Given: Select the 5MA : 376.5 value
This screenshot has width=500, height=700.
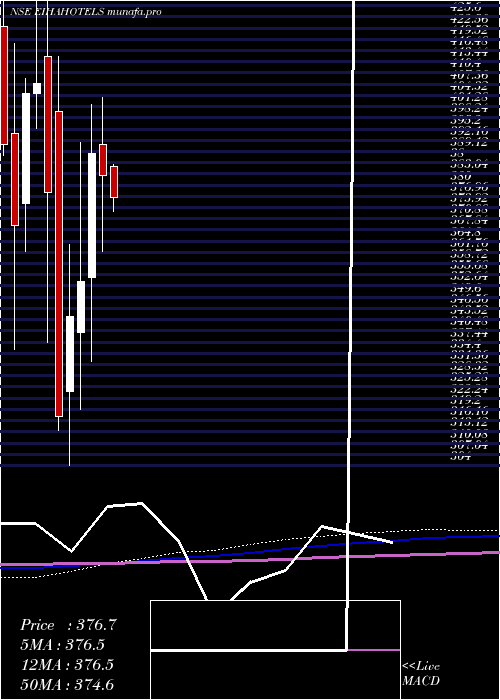Looking at the screenshot, I should [x=64, y=645].
